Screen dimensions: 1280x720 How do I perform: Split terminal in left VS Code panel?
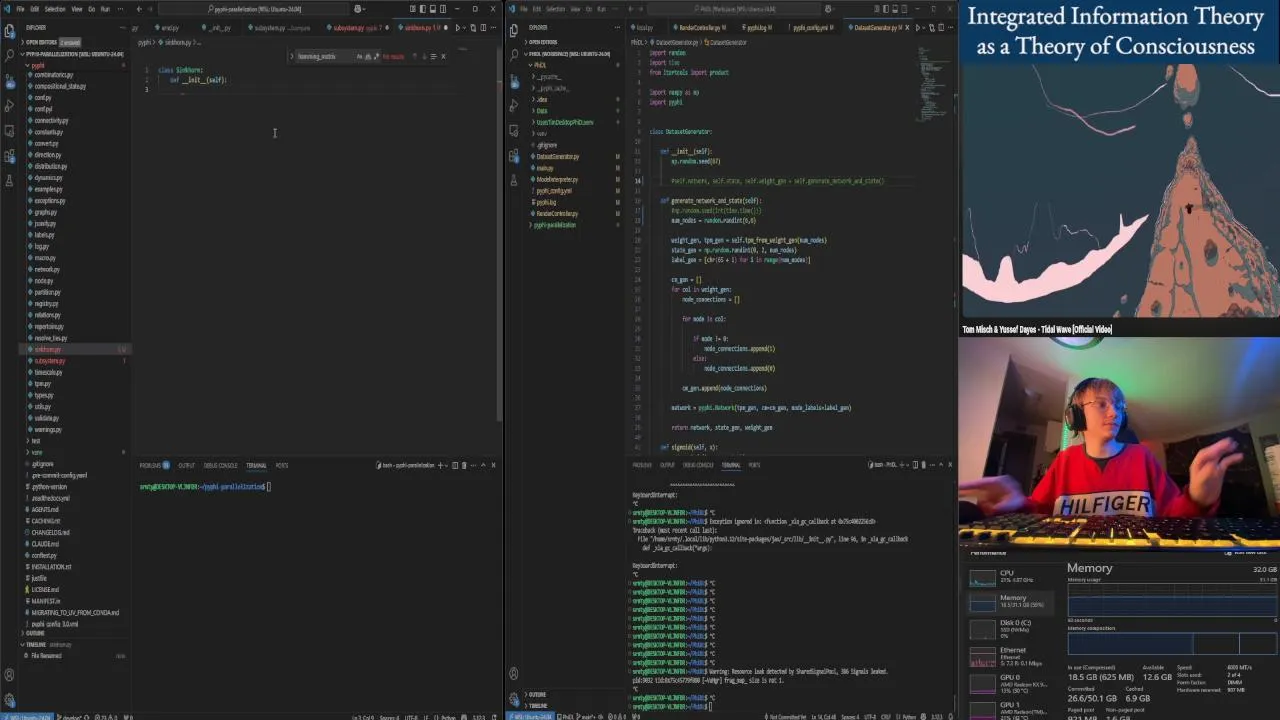tap(454, 465)
